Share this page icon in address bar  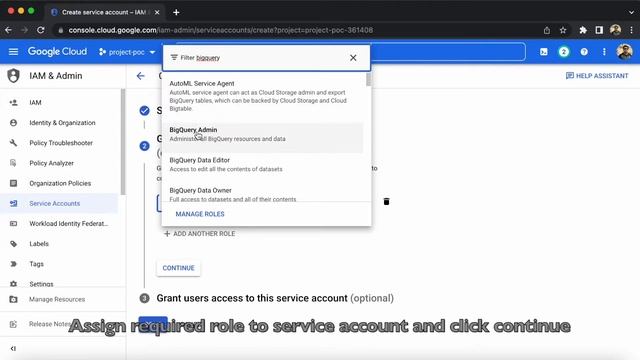[x=547, y=30]
